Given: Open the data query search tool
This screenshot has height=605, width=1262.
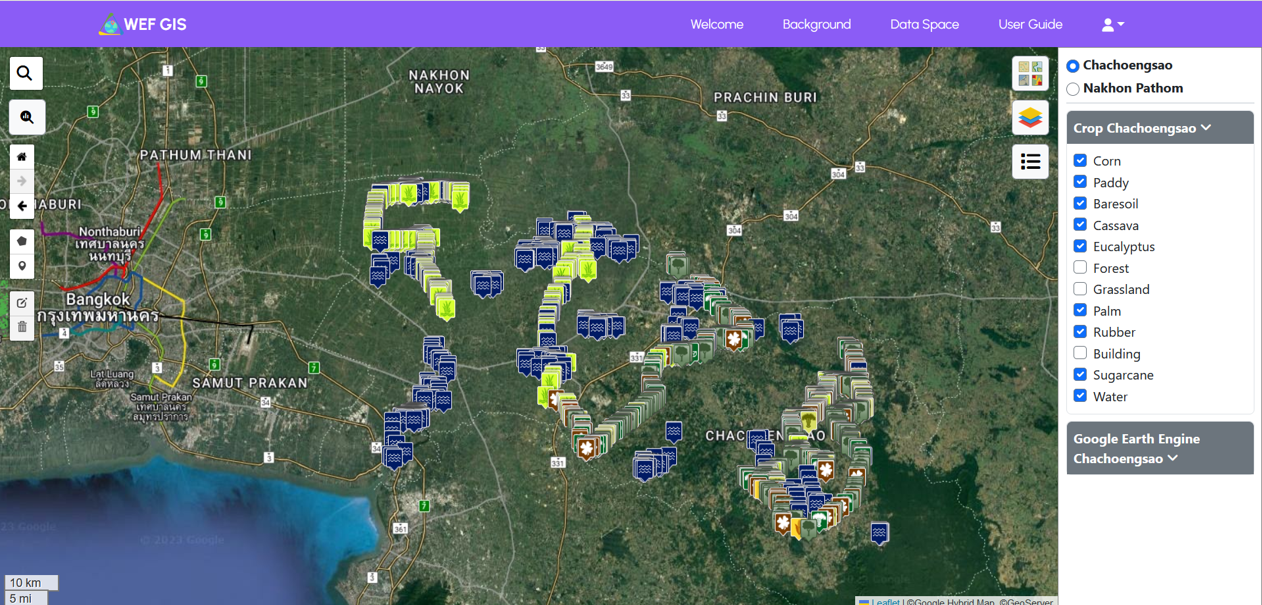Looking at the screenshot, I should pyautogui.click(x=26, y=117).
